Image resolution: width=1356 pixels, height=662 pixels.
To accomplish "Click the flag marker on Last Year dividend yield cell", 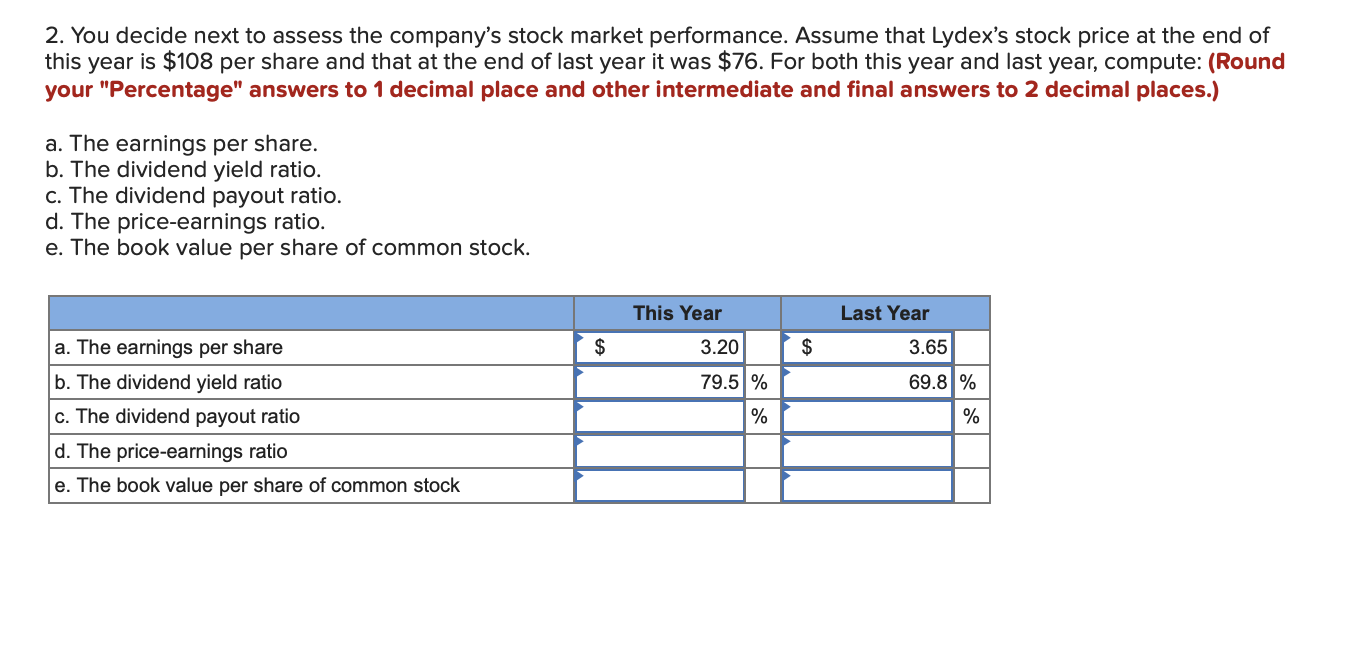I will click(x=788, y=374).
